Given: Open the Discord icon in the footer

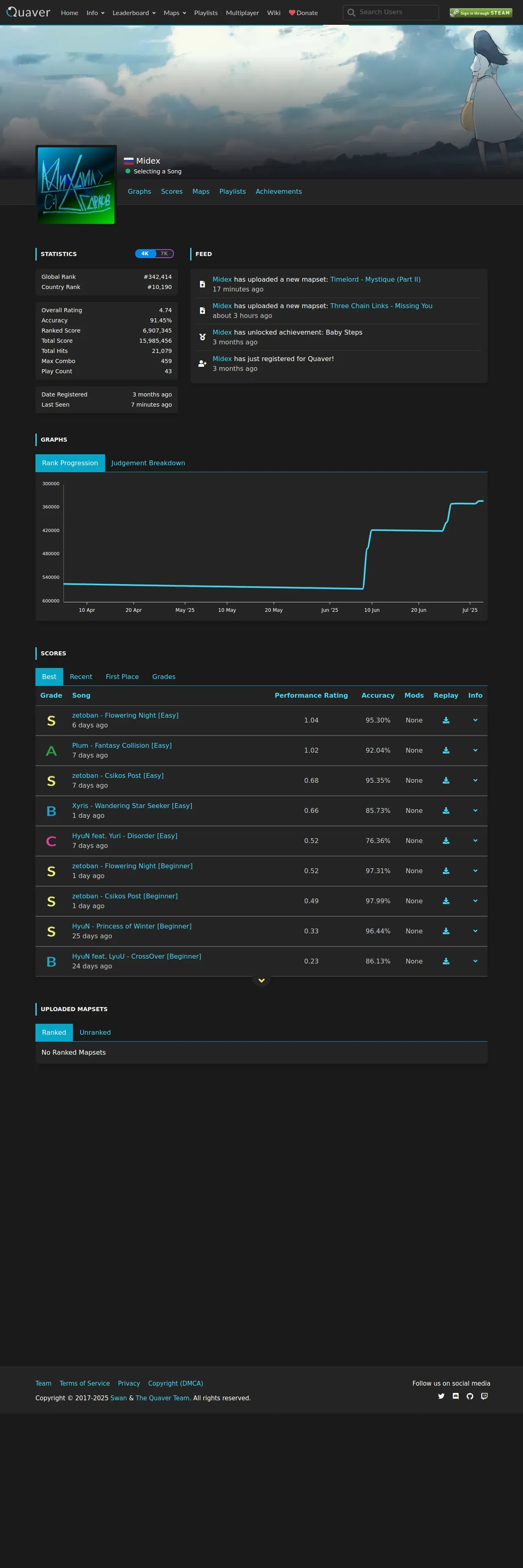Looking at the screenshot, I should 455,1396.
